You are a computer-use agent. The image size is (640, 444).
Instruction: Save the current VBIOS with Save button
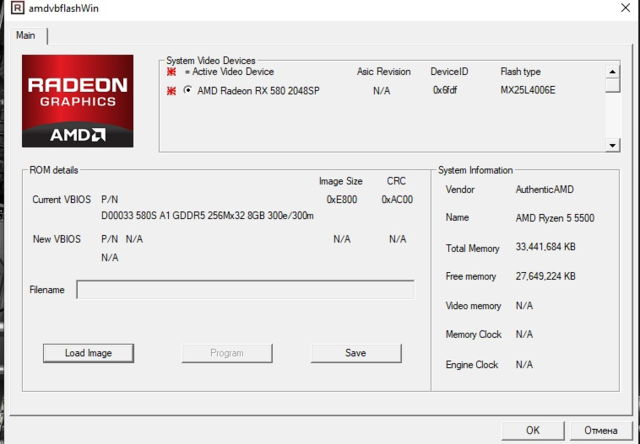(355, 353)
